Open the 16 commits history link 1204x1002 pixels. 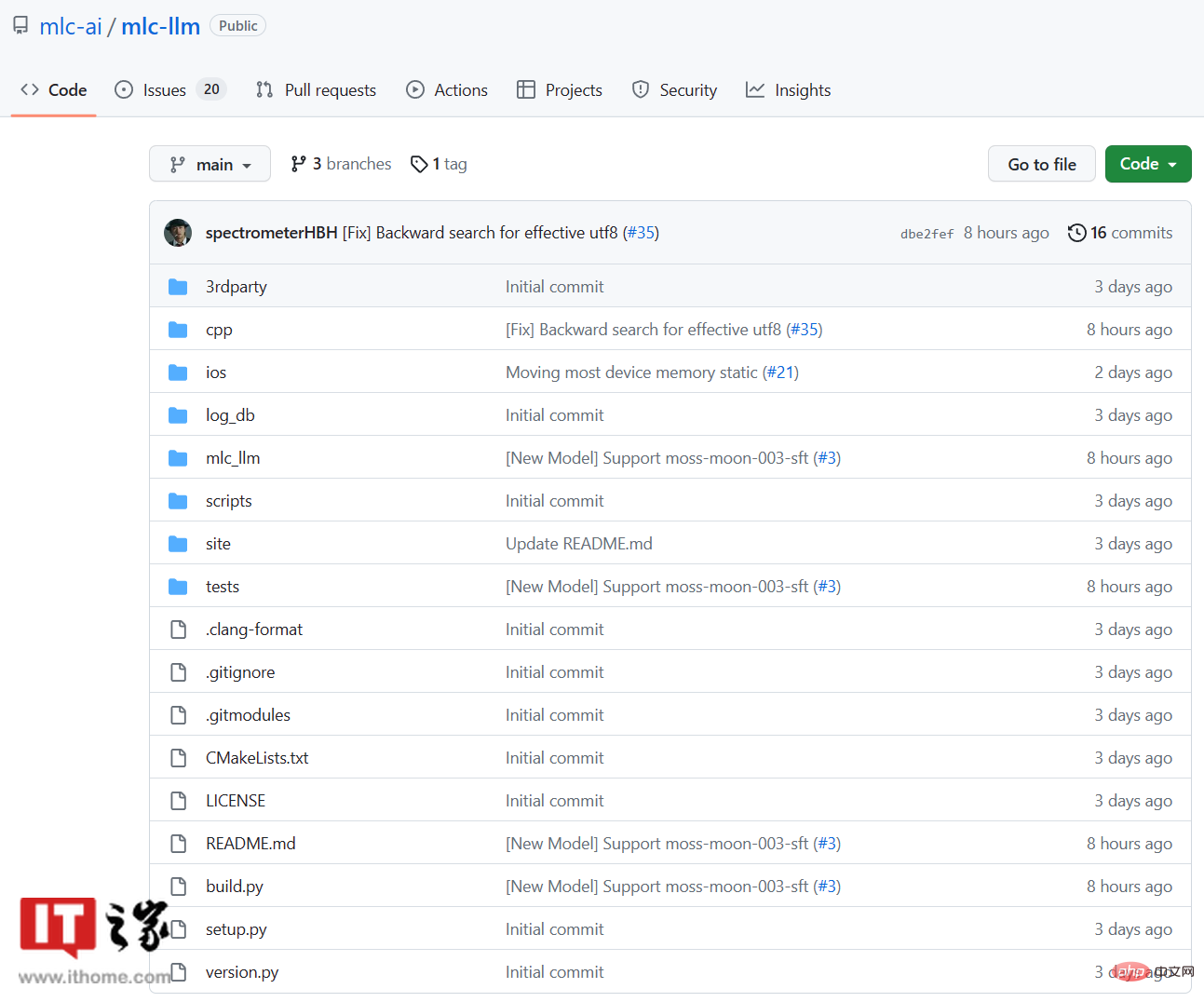[x=1120, y=233]
